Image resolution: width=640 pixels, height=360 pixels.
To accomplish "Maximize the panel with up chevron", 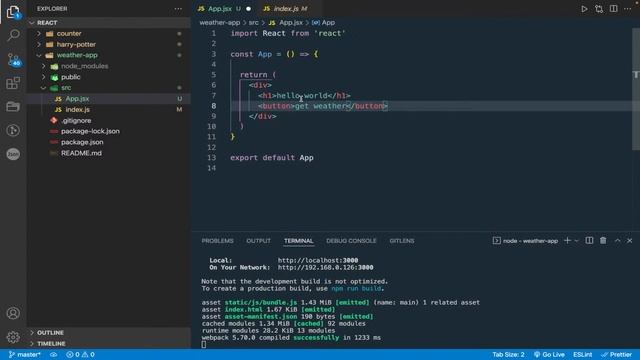I will coord(617,240).
